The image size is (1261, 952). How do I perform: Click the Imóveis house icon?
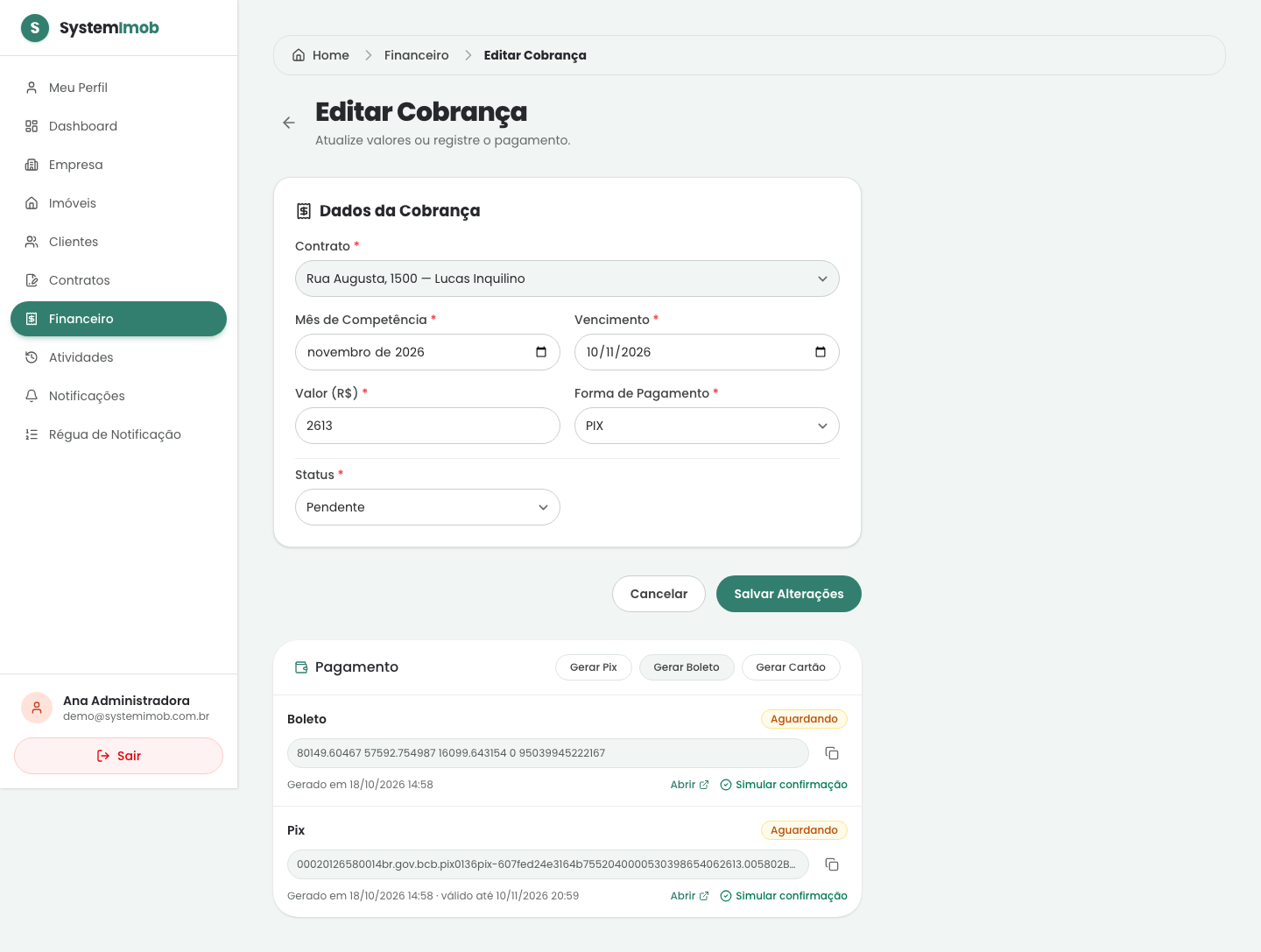tap(32, 203)
